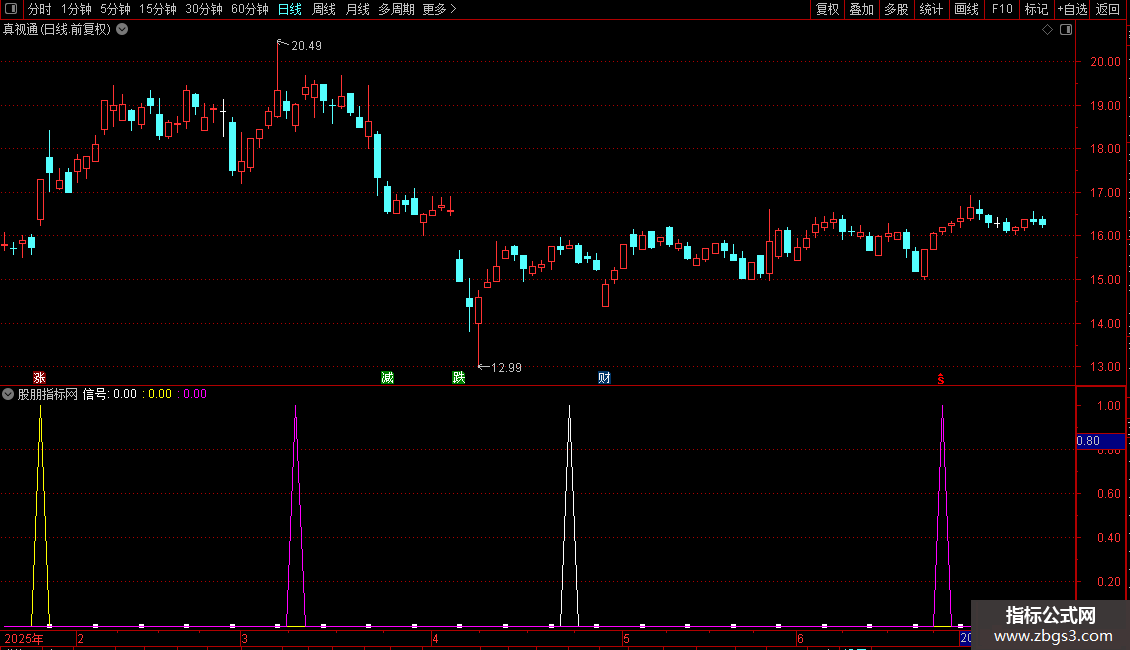The image size is (1130, 650).
Task: Click the 标记 mark button
Action: (x=1036, y=9)
